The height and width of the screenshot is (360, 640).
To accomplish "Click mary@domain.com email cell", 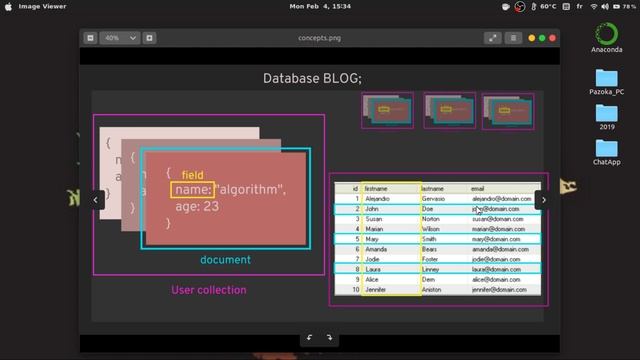I will click(x=496, y=239).
